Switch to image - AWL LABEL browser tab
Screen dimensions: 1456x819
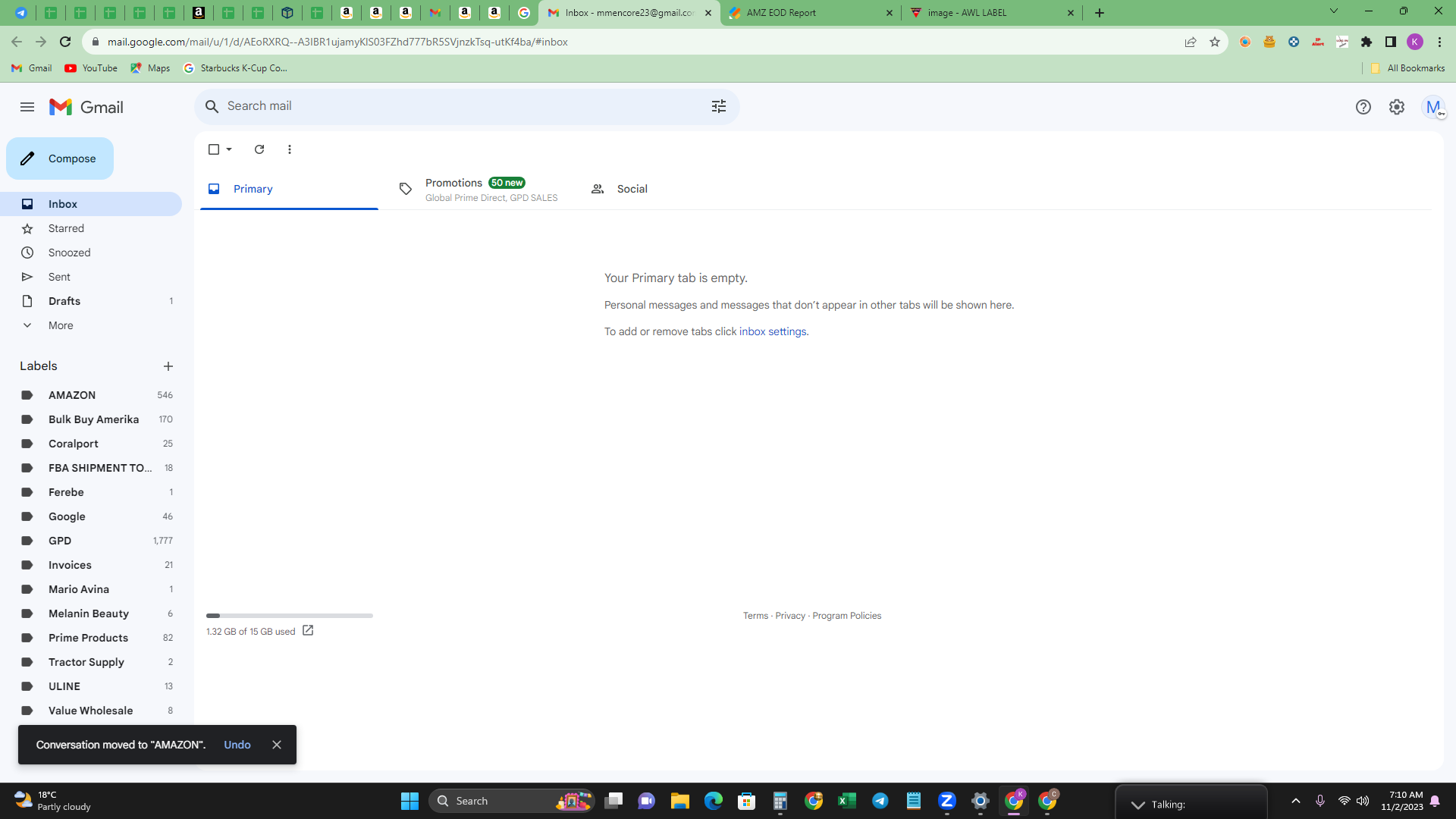[991, 13]
